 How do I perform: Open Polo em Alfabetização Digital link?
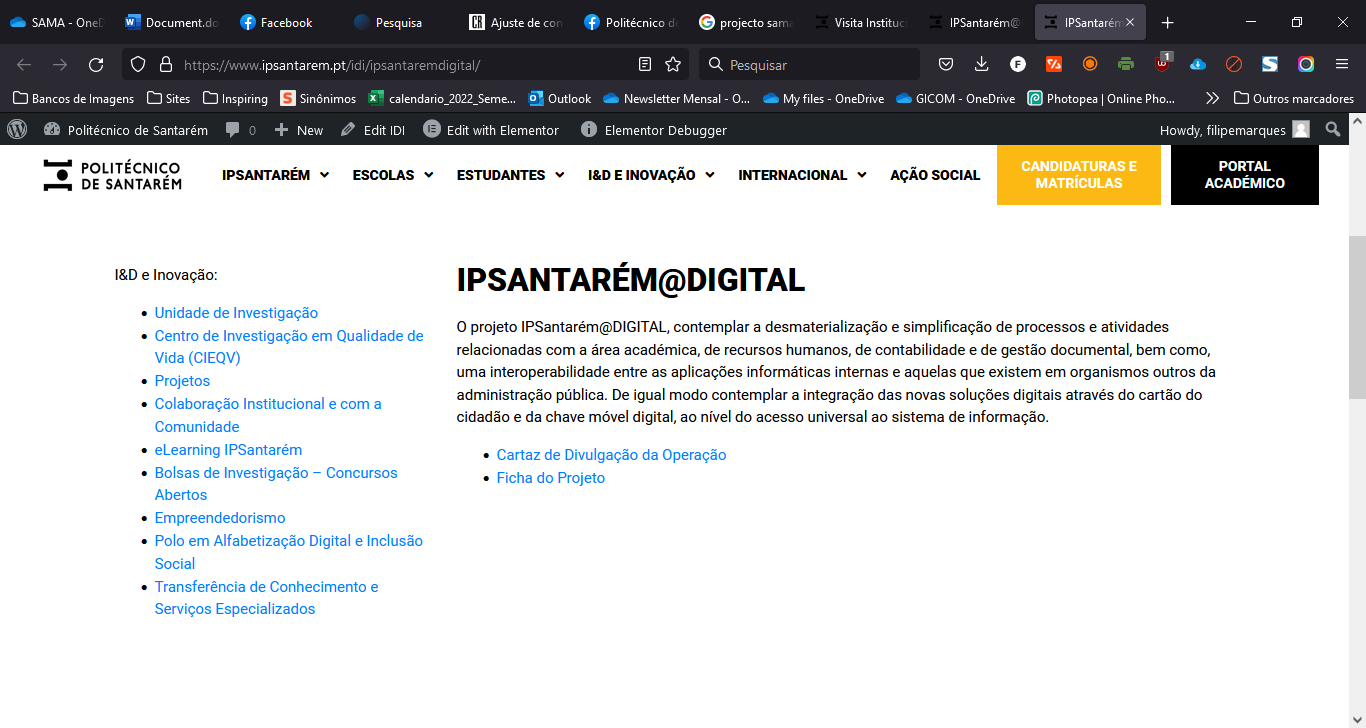288,552
